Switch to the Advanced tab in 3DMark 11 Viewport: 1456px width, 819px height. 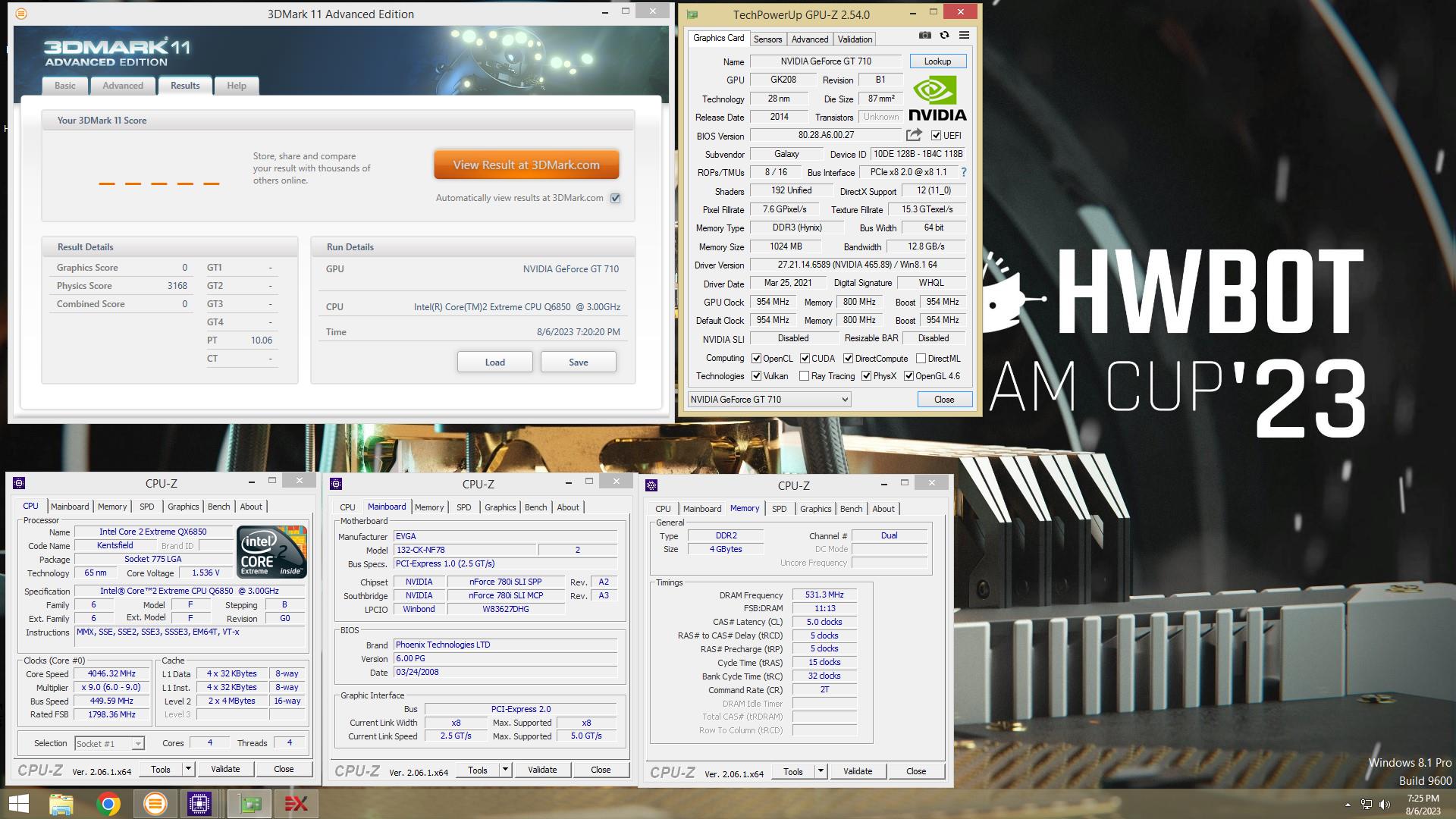point(123,86)
